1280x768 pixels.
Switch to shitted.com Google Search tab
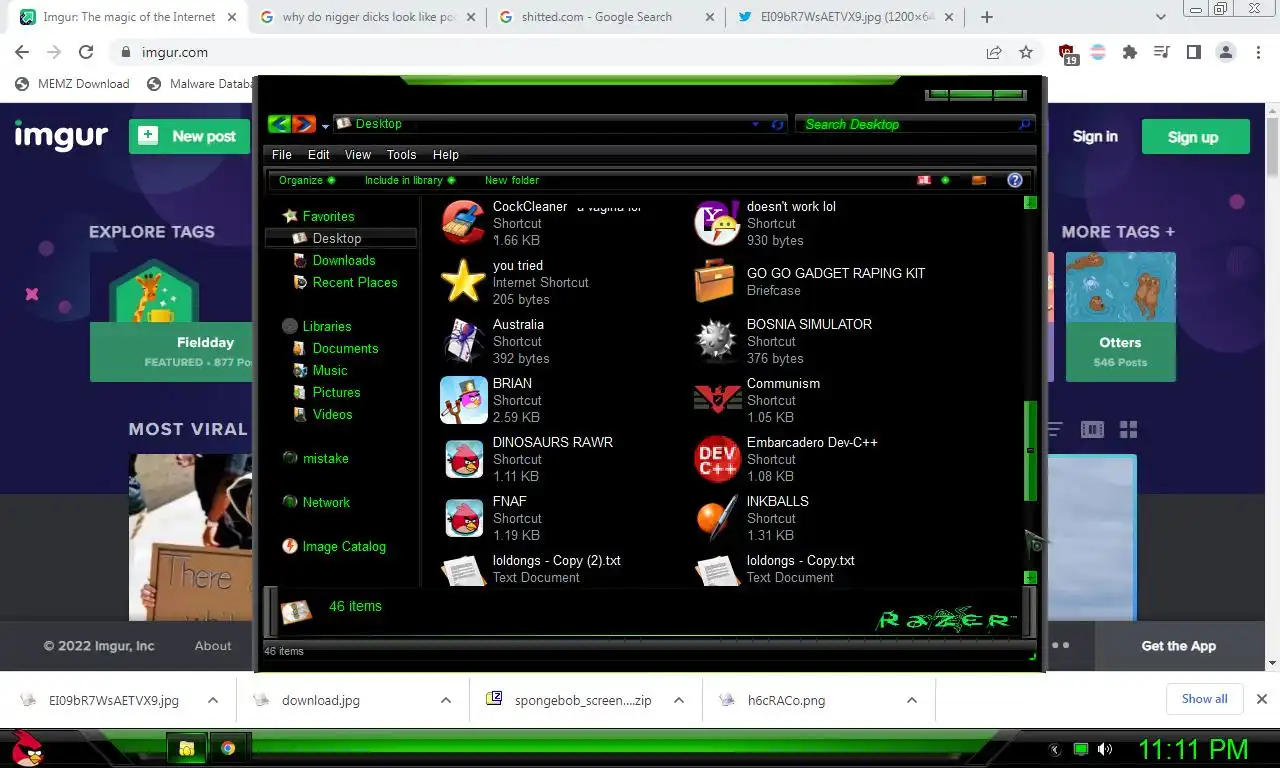tap(607, 17)
